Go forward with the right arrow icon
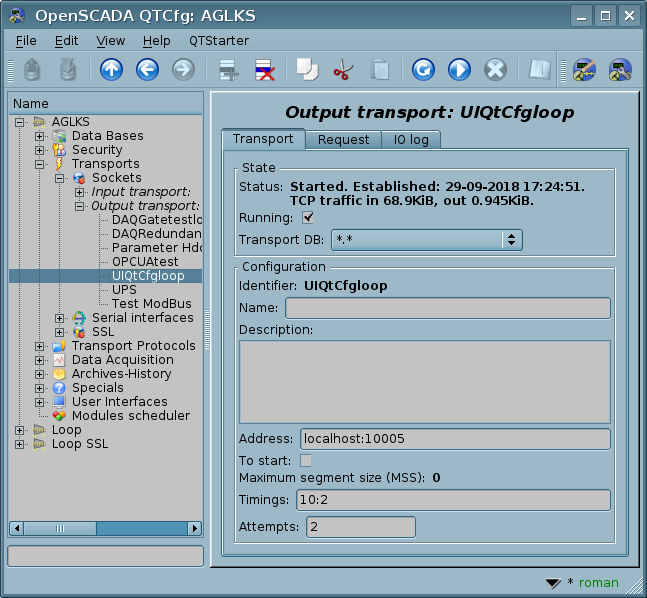The image size is (647, 598). [183, 69]
